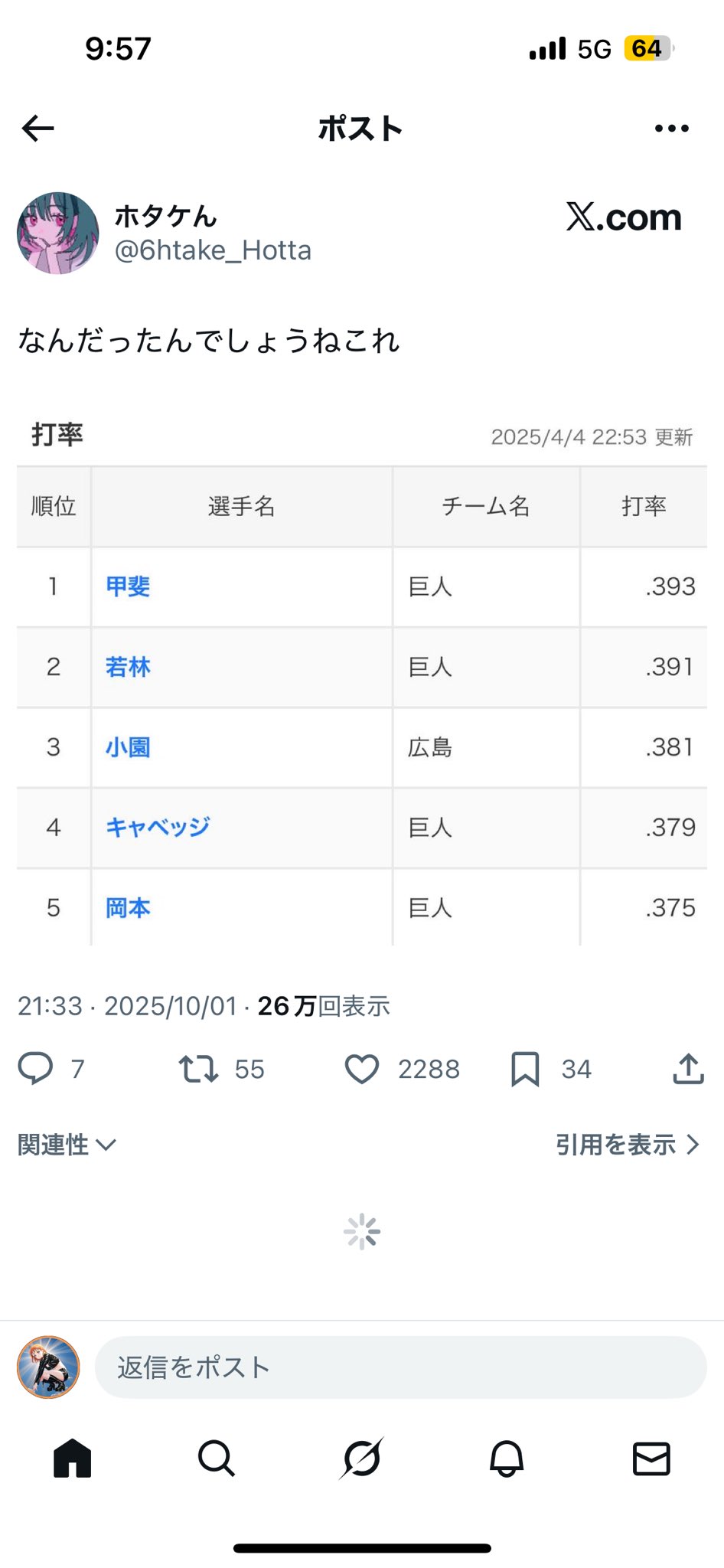Go to Home tab

pyautogui.click(x=73, y=1459)
